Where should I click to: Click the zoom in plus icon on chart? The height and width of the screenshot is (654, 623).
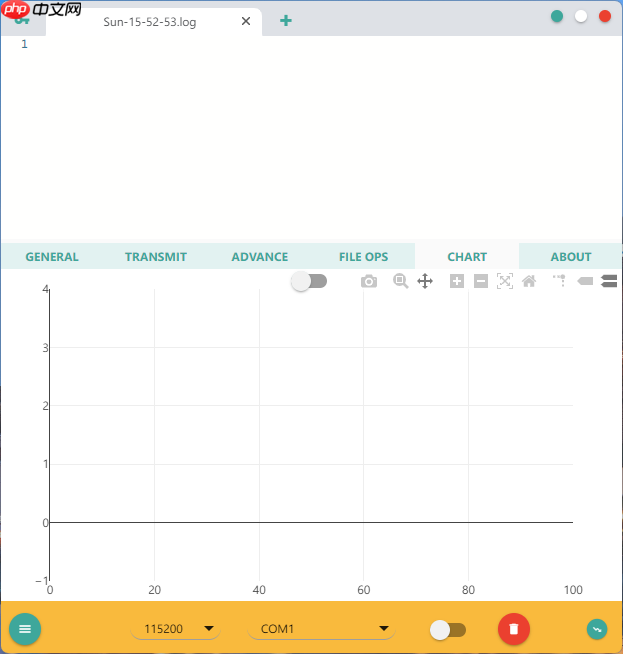(457, 282)
